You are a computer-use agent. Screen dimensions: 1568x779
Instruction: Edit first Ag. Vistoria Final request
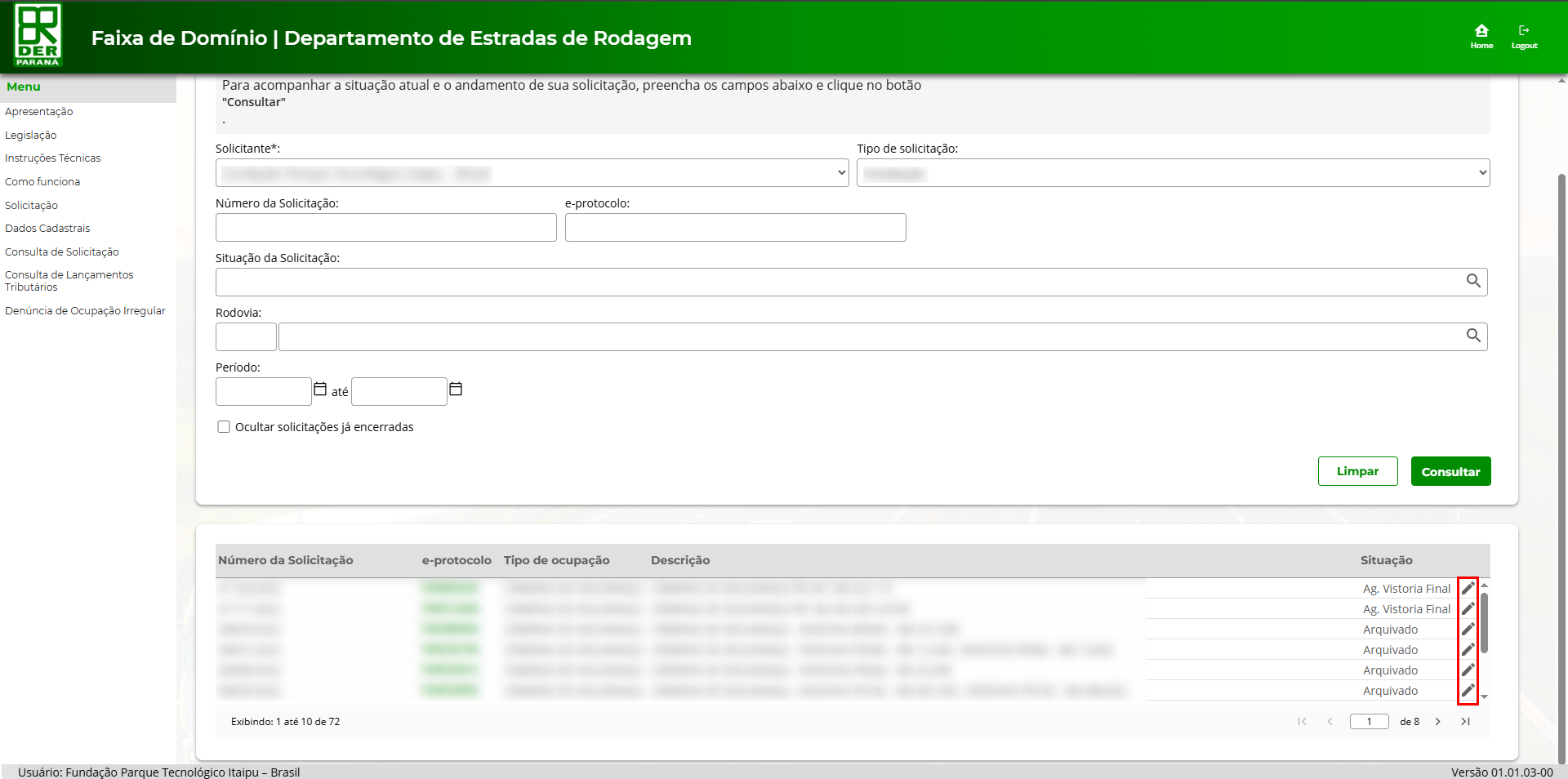pos(1468,588)
